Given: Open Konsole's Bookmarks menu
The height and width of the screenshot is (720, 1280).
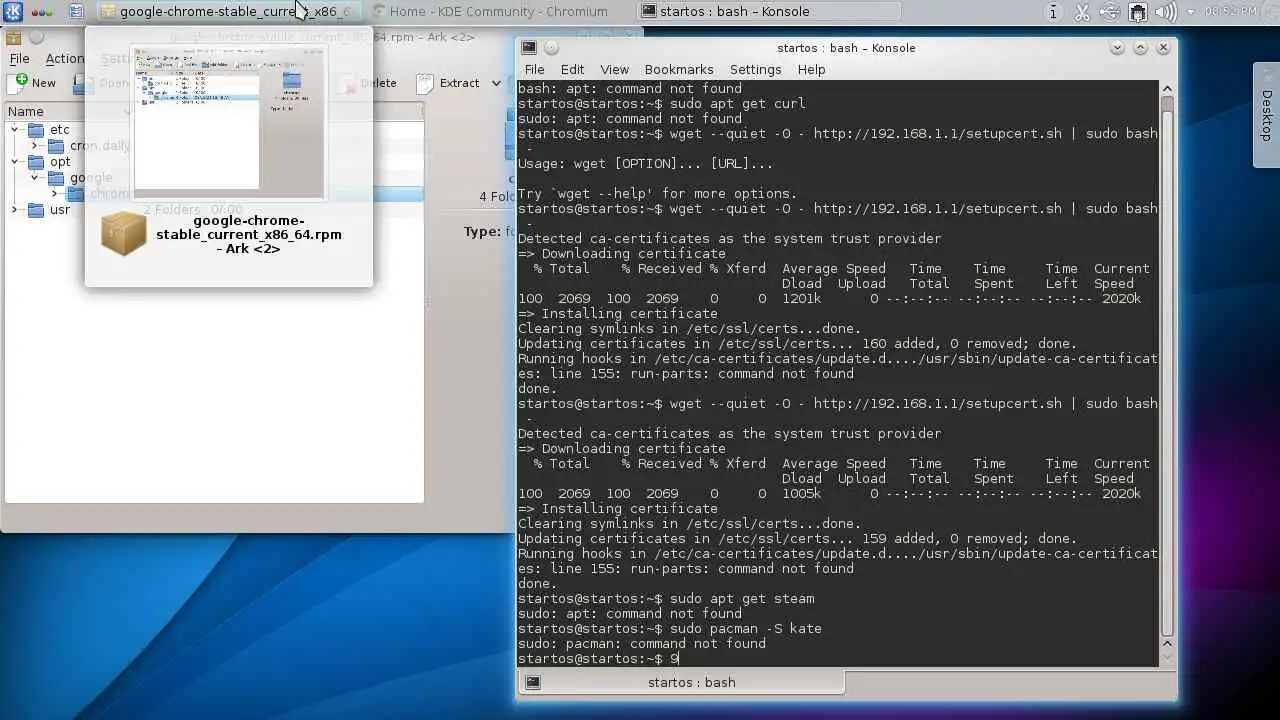Looking at the screenshot, I should pyautogui.click(x=679, y=69).
